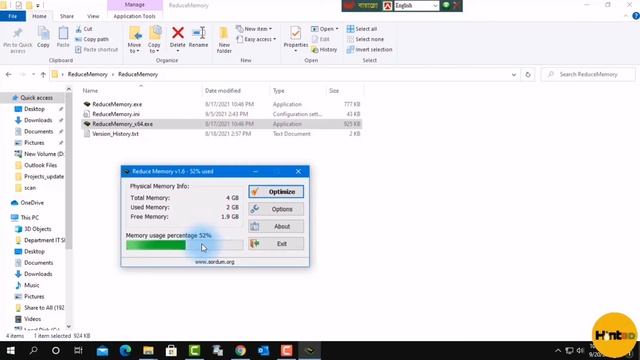Open Google Chrome from taskbar
The image size is (640, 360).
(x=240, y=351)
